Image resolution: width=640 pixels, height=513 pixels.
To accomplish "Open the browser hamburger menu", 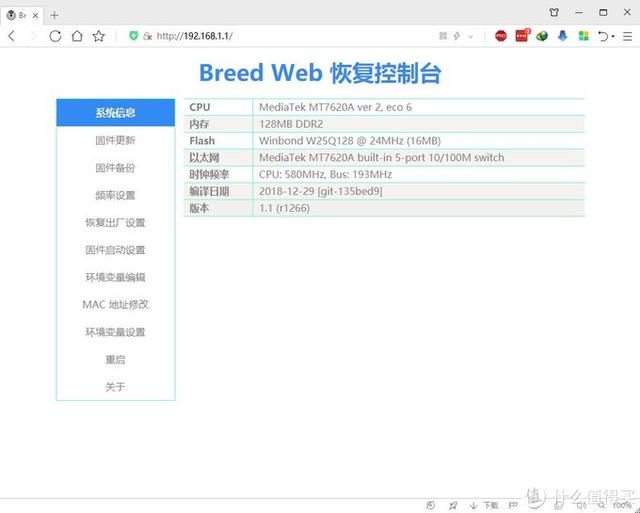I will 628,36.
